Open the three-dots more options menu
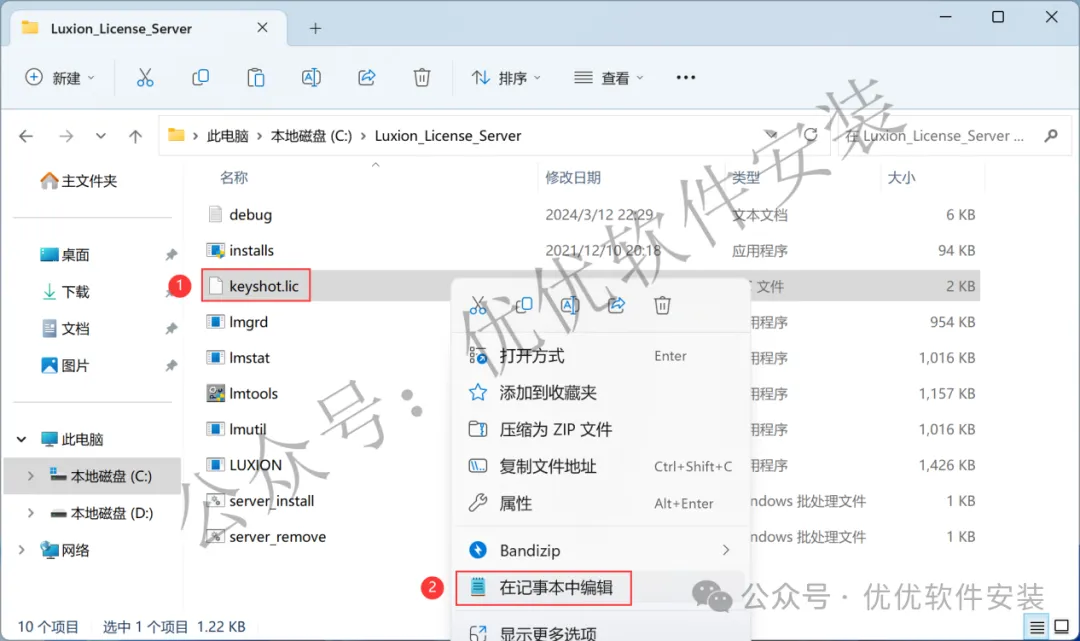 685,78
